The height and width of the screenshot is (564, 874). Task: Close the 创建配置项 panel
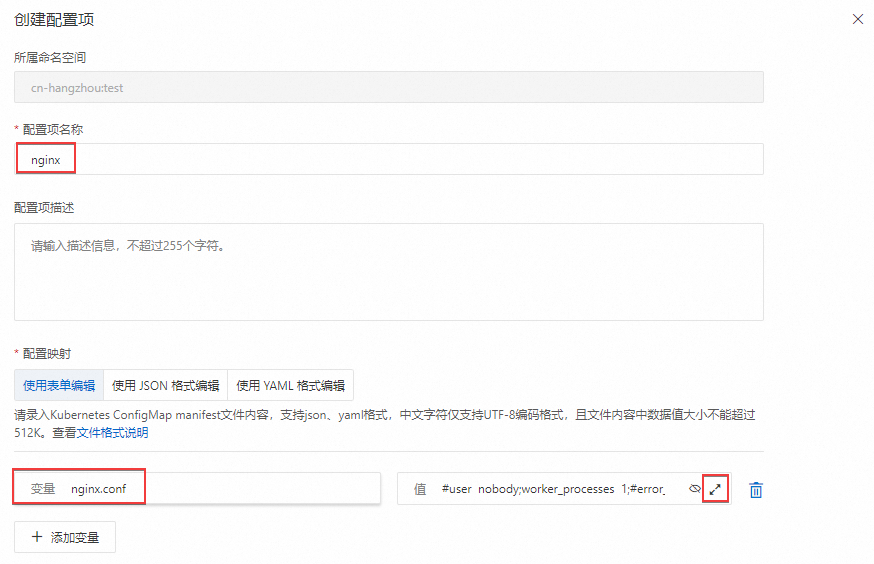point(858,20)
